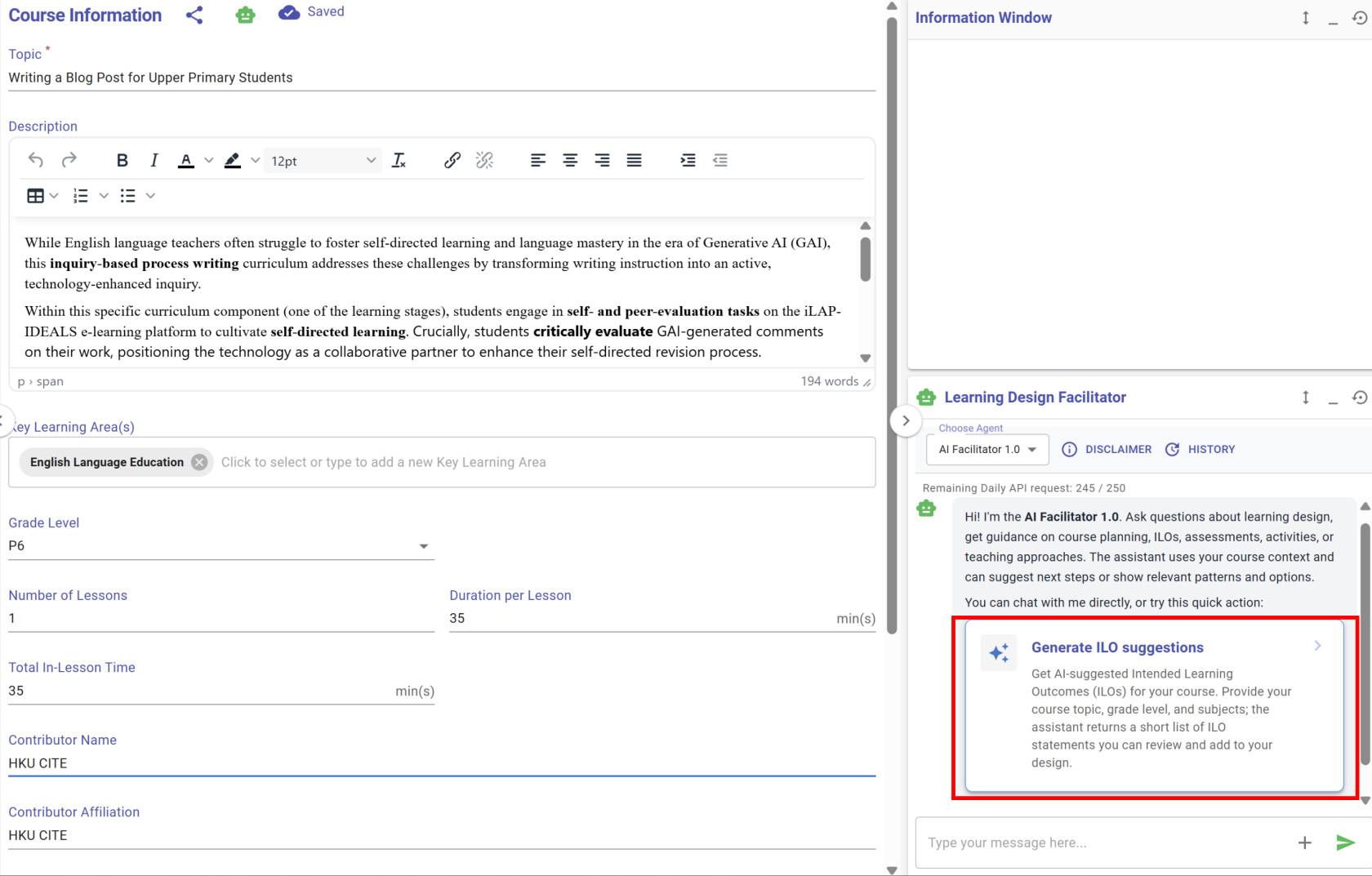Send the chat message with green arrow

1345,843
